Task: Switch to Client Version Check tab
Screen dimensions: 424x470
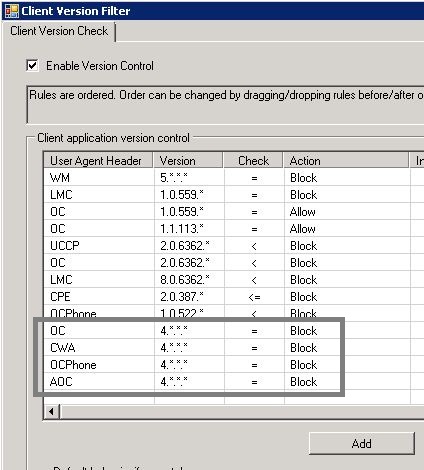Action: (x=59, y=31)
